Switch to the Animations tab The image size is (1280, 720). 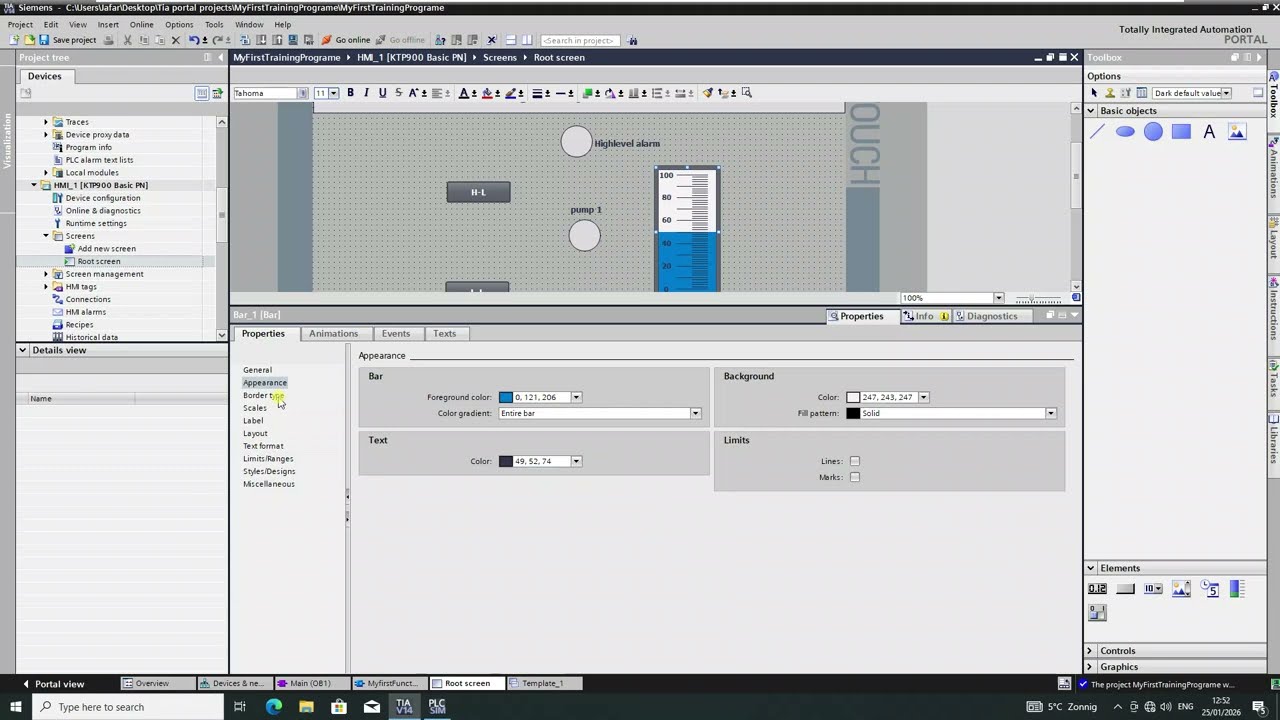(x=333, y=333)
